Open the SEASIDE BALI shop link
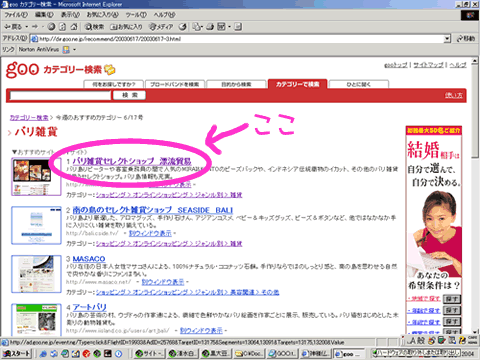This screenshot has height=360, width=480. click(x=153, y=210)
